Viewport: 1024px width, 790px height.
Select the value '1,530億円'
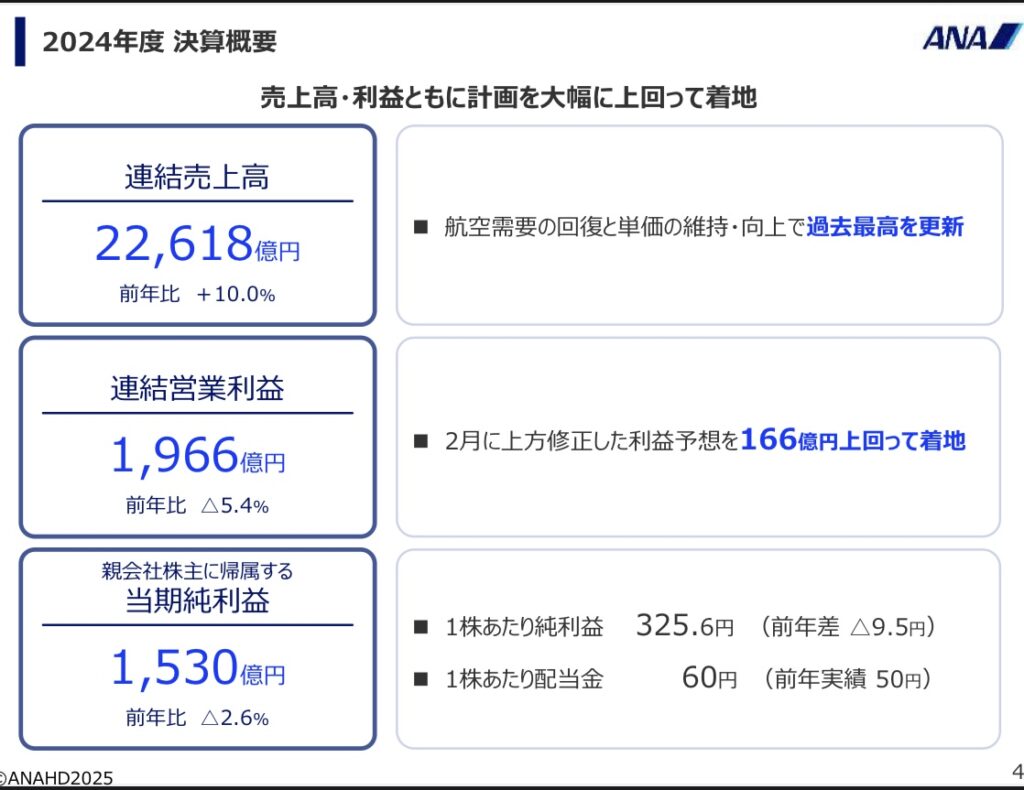point(198,668)
